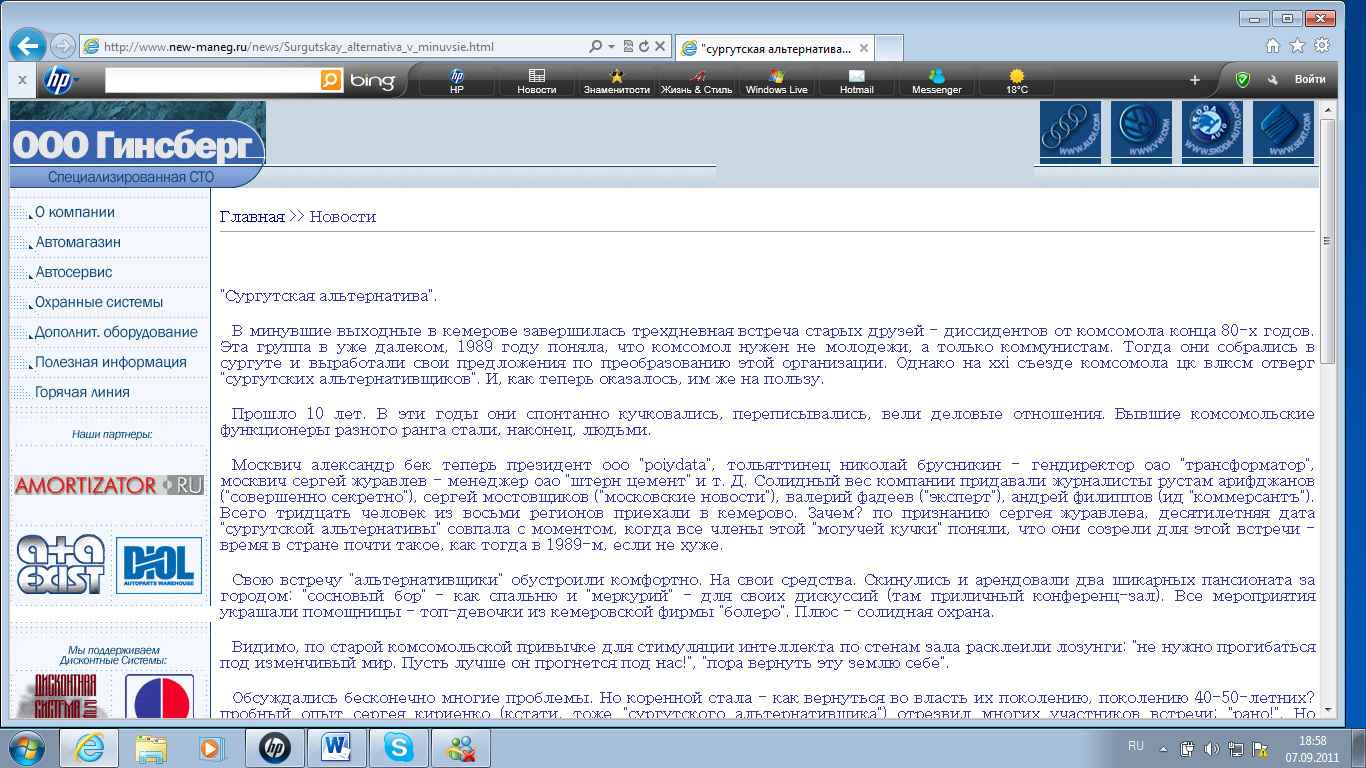Click the page vertical scrollbar thumb
Screen dimensions: 1366x768
(1328, 242)
